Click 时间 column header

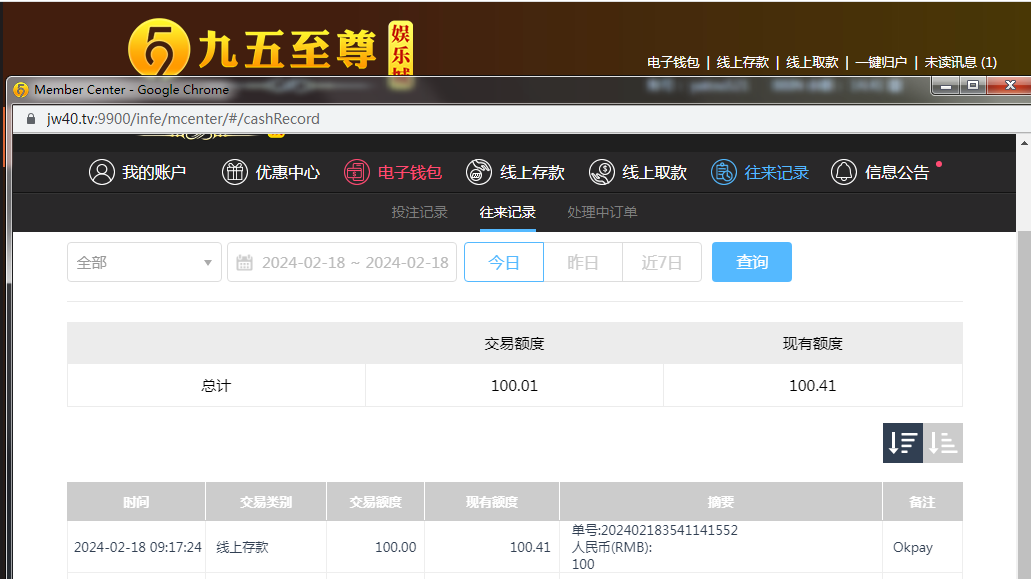(136, 501)
